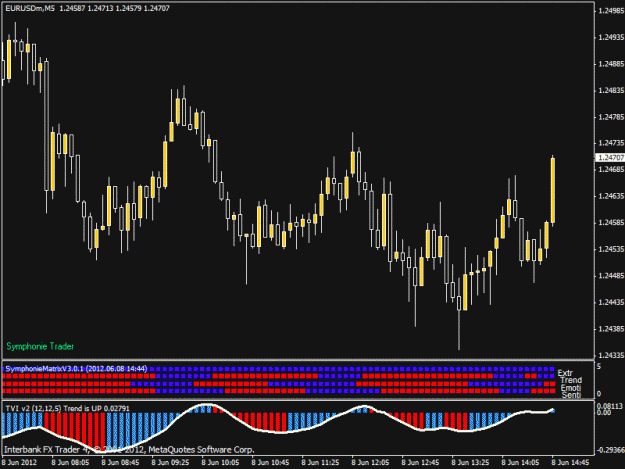625x469 pixels.
Task: Click price scale value 1.24785
Action: point(611,117)
